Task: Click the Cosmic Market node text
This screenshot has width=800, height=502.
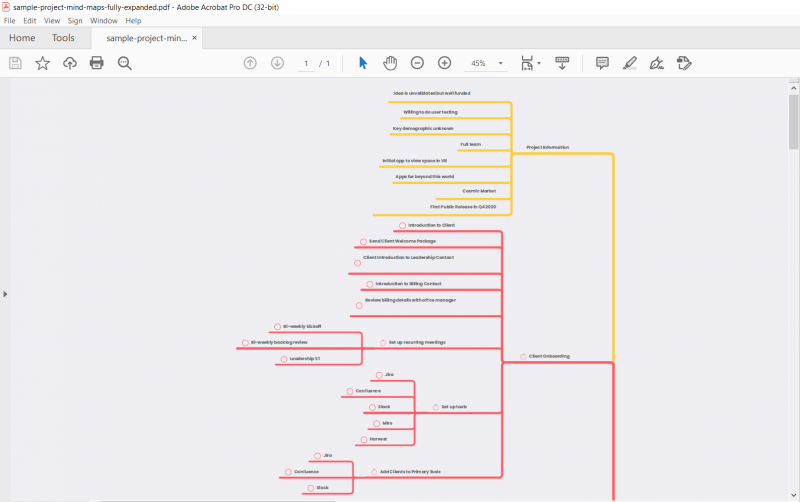Action: [x=479, y=191]
